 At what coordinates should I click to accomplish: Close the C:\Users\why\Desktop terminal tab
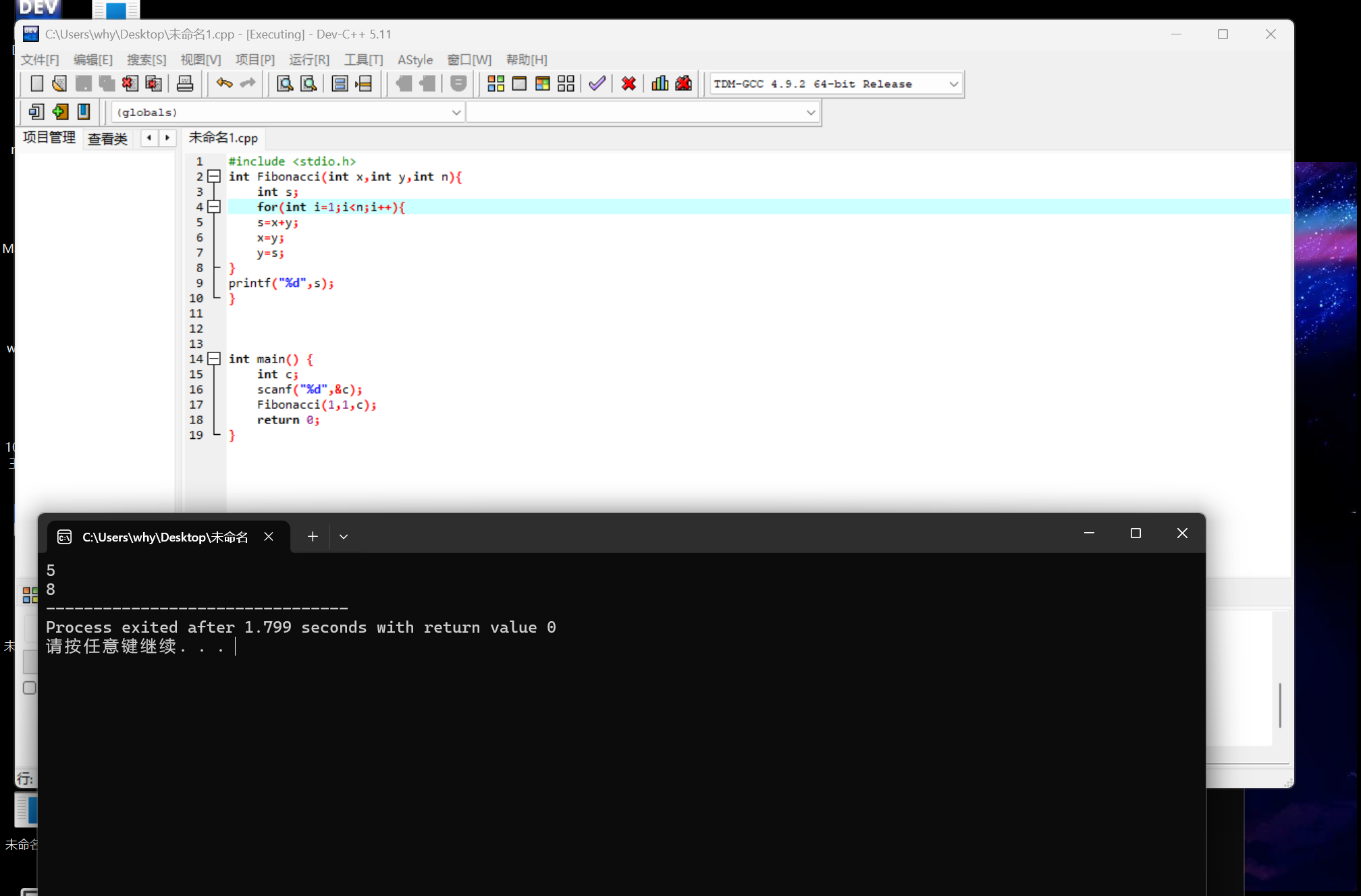click(x=269, y=537)
